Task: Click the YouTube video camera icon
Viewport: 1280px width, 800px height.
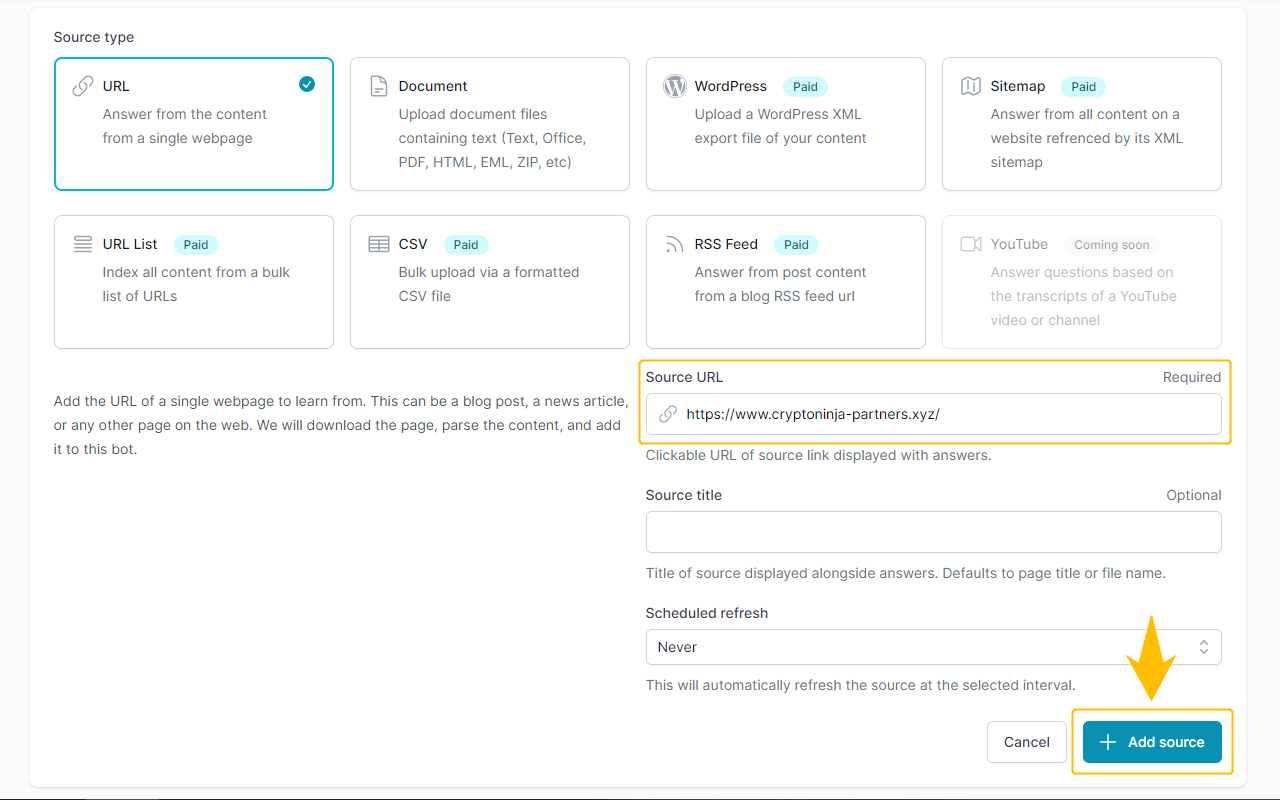Action: [x=971, y=244]
